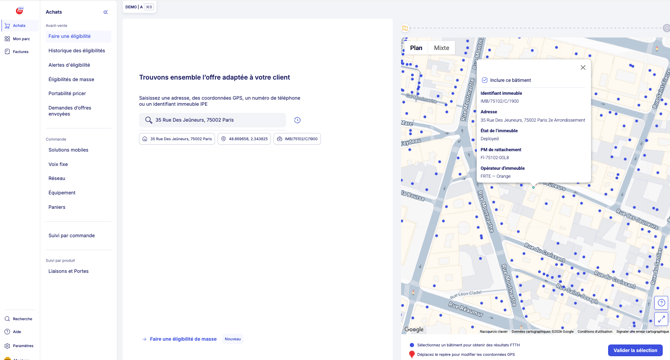Open Paramètres settings
This screenshot has width=670, height=360.
point(19,345)
